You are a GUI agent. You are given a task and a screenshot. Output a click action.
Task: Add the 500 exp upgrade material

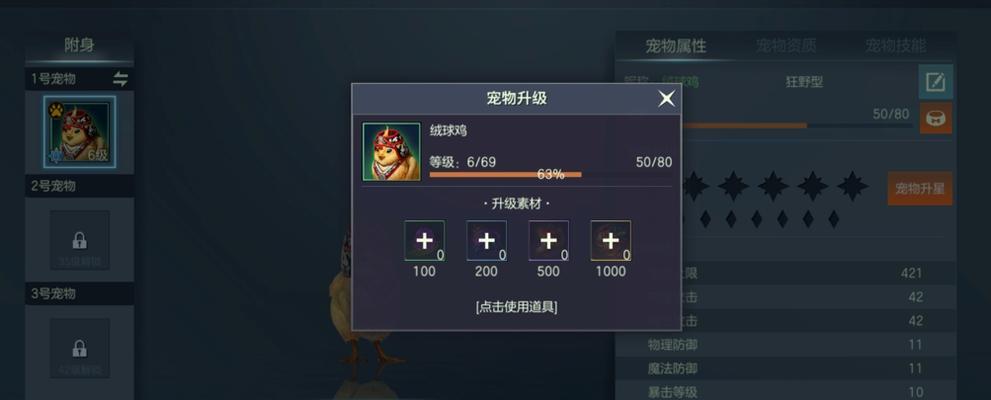click(548, 241)
